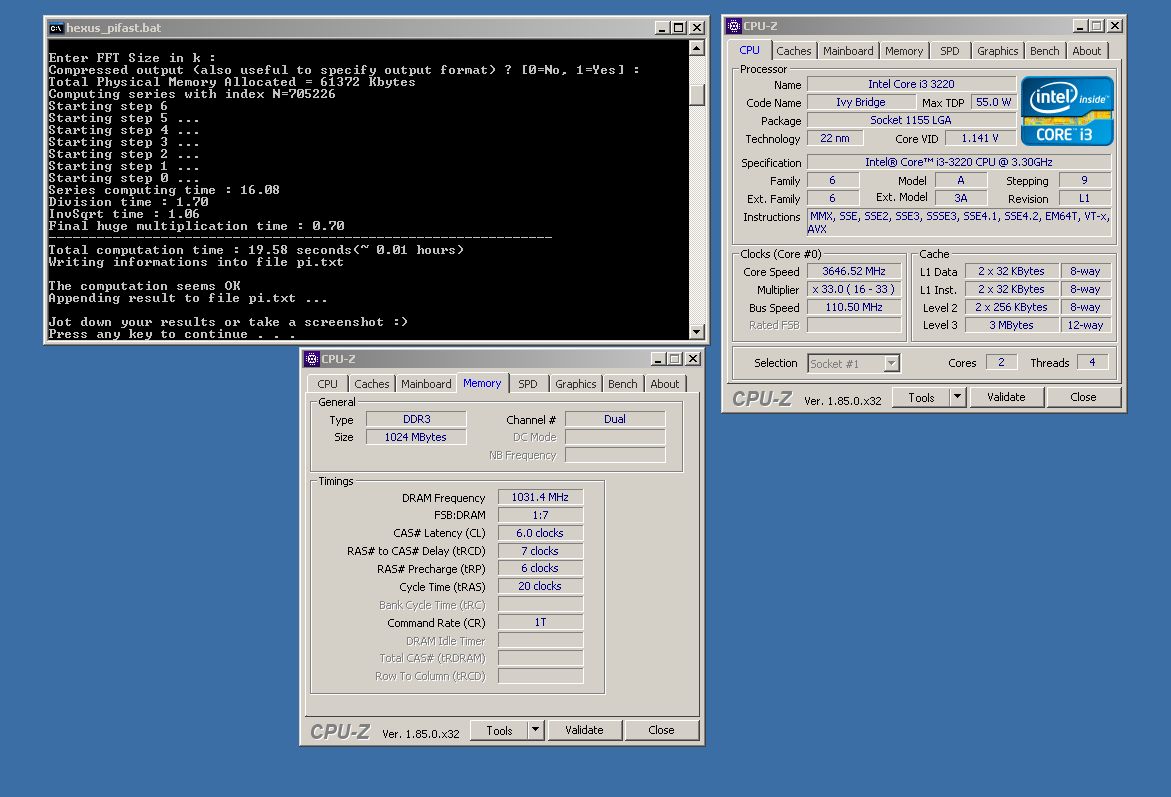Open Caches tab in Memory window

[371, 384]
